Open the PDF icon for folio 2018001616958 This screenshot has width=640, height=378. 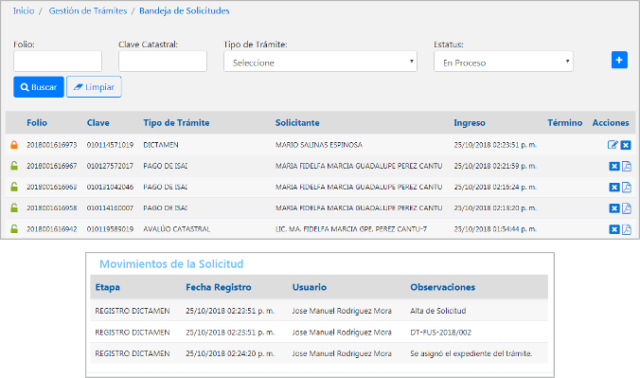pos(627,208)
